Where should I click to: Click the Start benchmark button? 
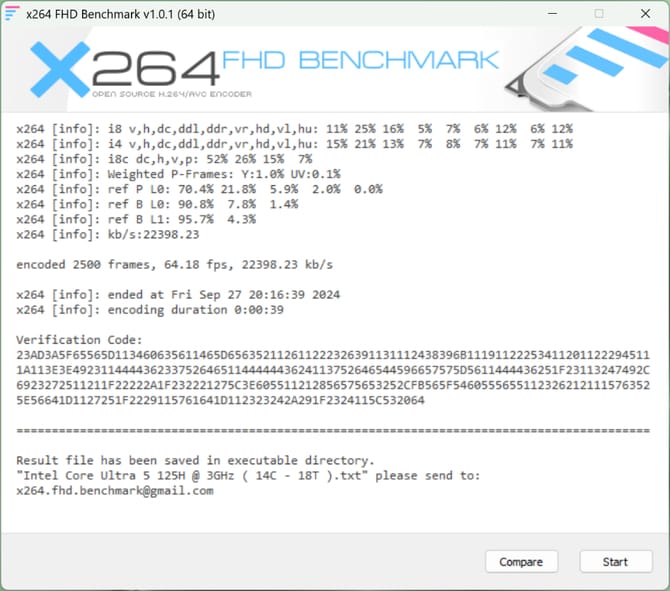point(616,562)
